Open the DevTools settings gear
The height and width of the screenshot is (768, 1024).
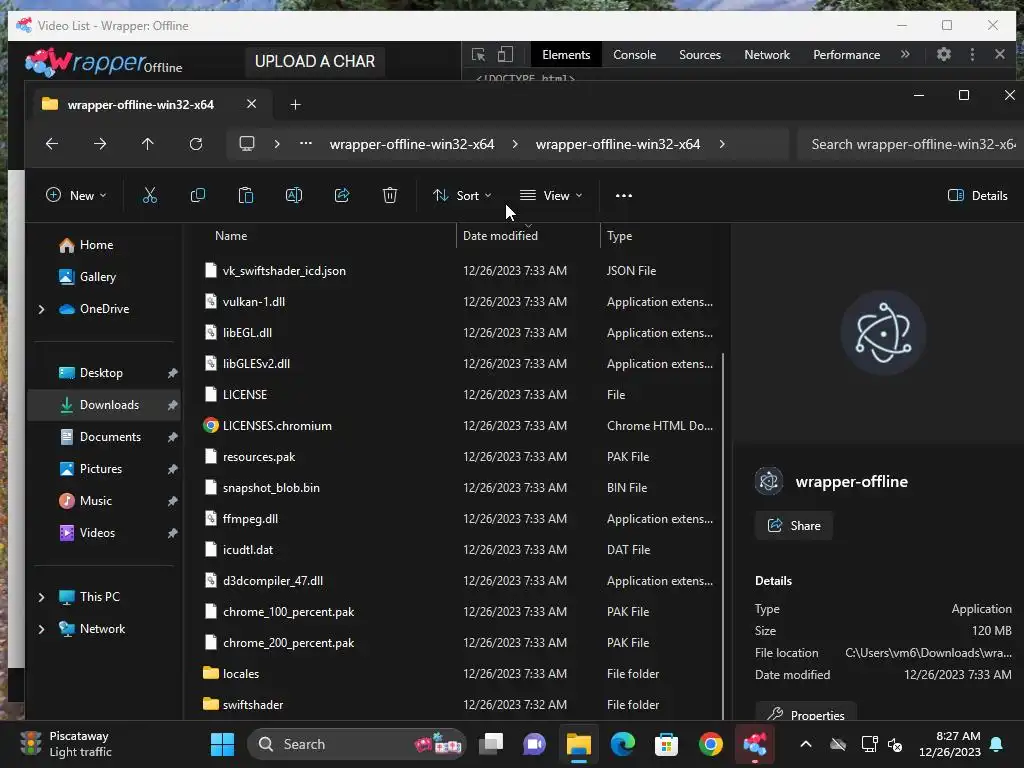click(x=944, y=55)
